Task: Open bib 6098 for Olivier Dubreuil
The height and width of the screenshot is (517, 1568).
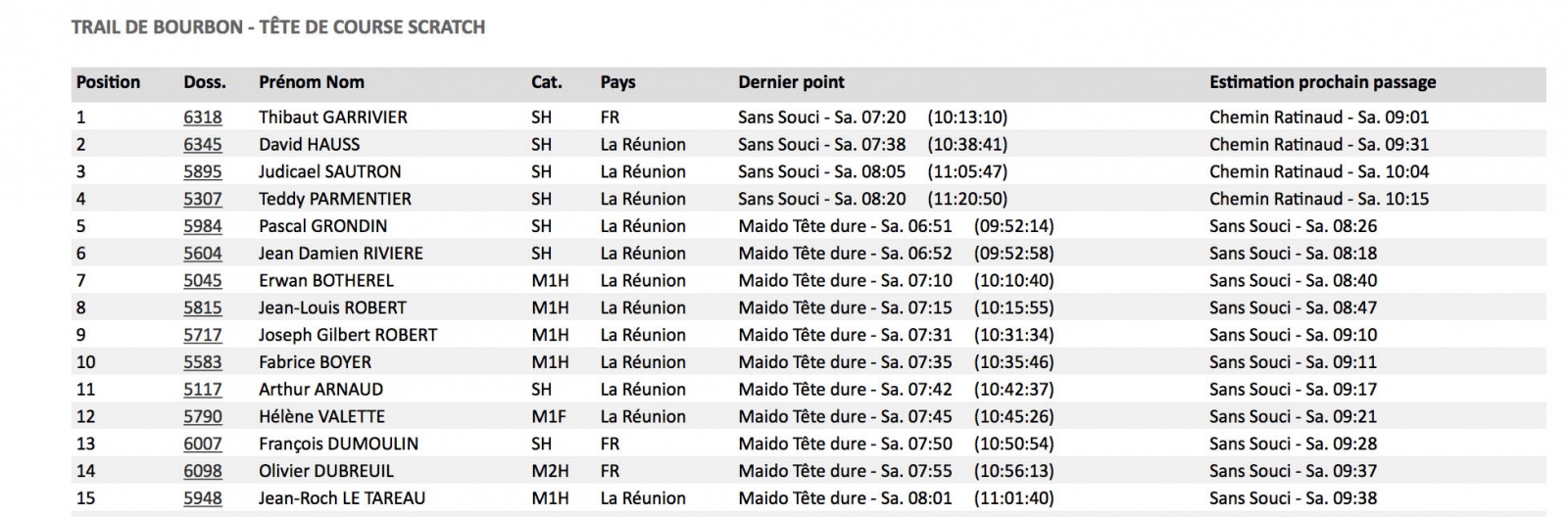Action: (x=203, y=471)
